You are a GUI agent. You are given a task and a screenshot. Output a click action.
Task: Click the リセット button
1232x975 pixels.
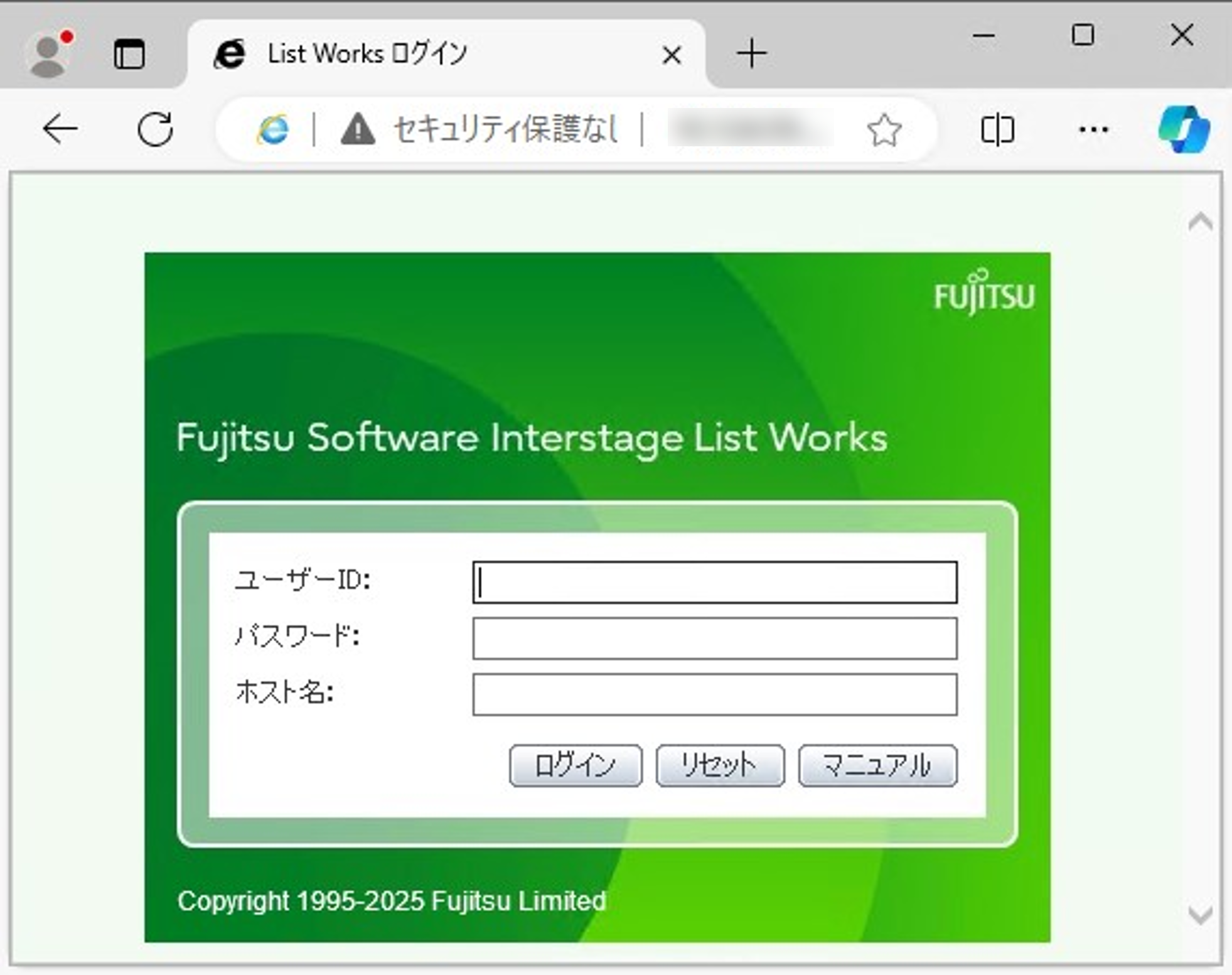point(720,766)
